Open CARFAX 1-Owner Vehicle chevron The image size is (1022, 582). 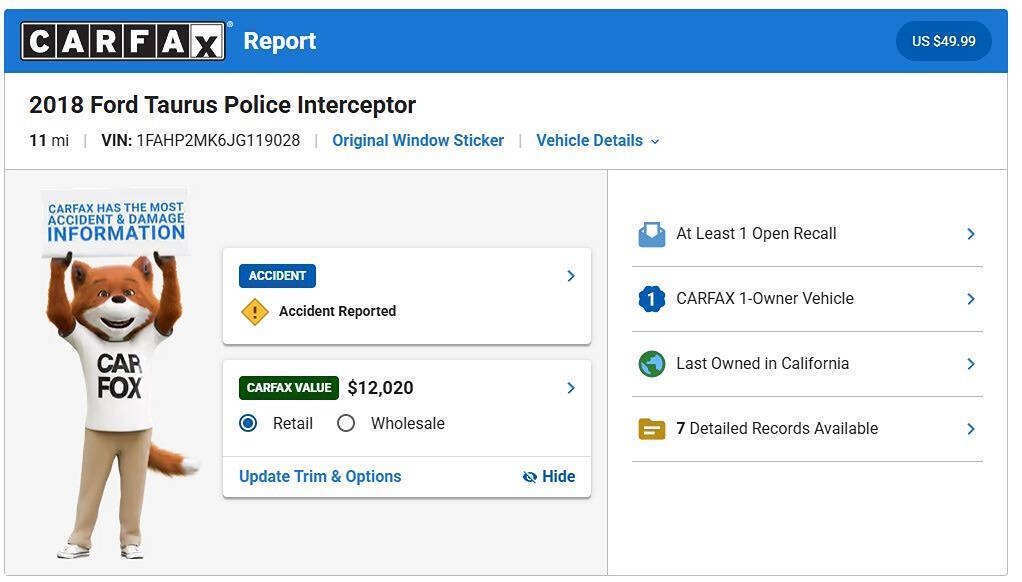(971, 299)
